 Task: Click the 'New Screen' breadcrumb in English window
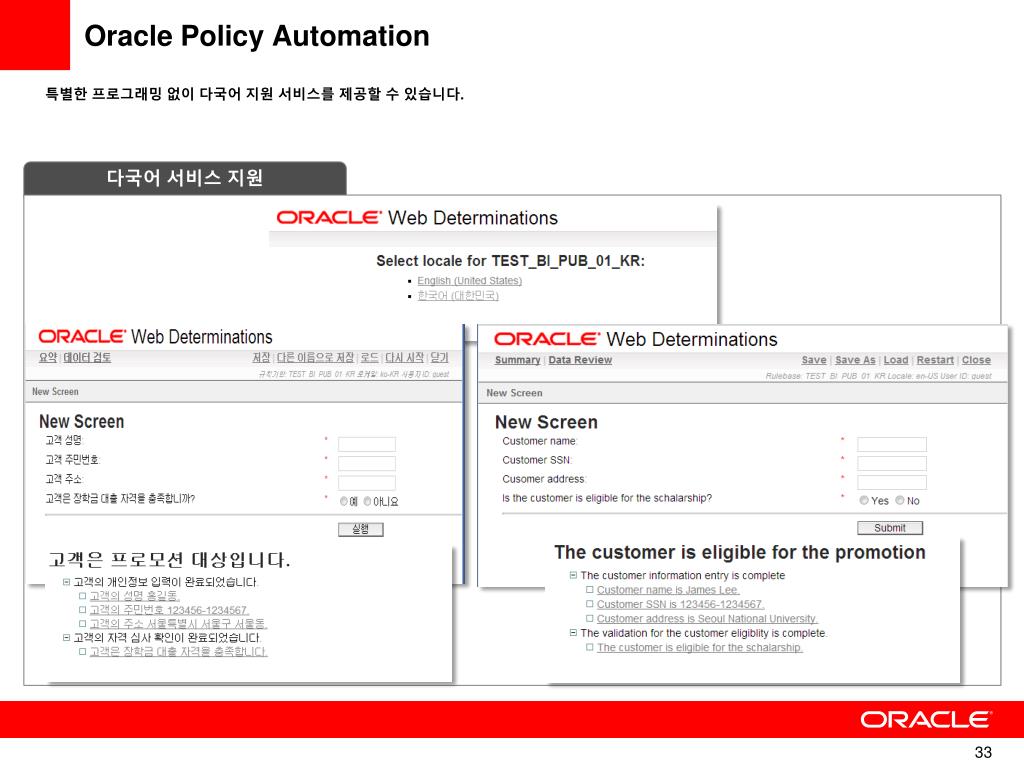click(x=514, y=393)
